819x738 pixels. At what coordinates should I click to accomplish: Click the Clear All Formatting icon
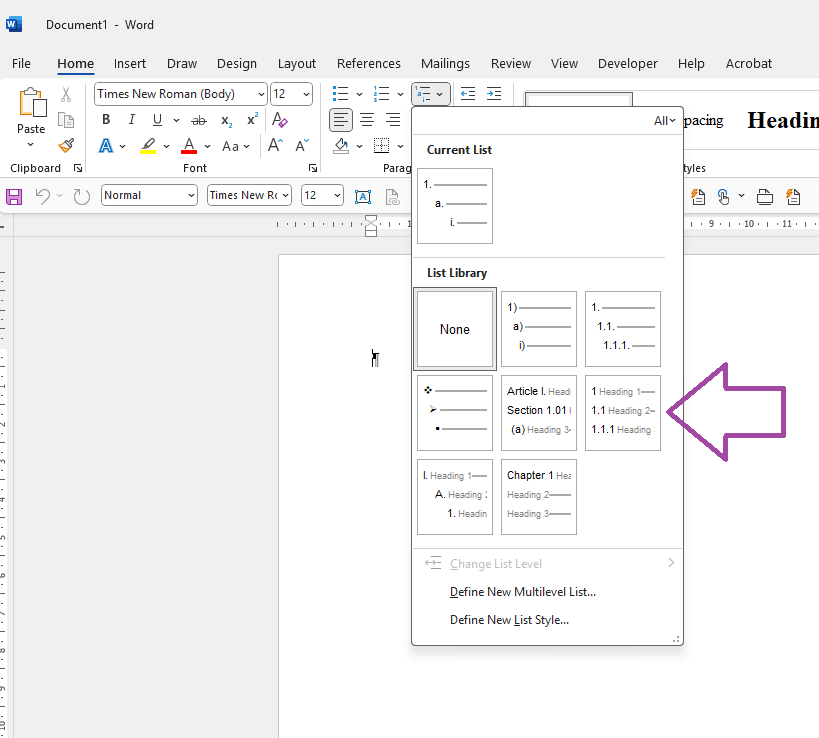(280, 120)
